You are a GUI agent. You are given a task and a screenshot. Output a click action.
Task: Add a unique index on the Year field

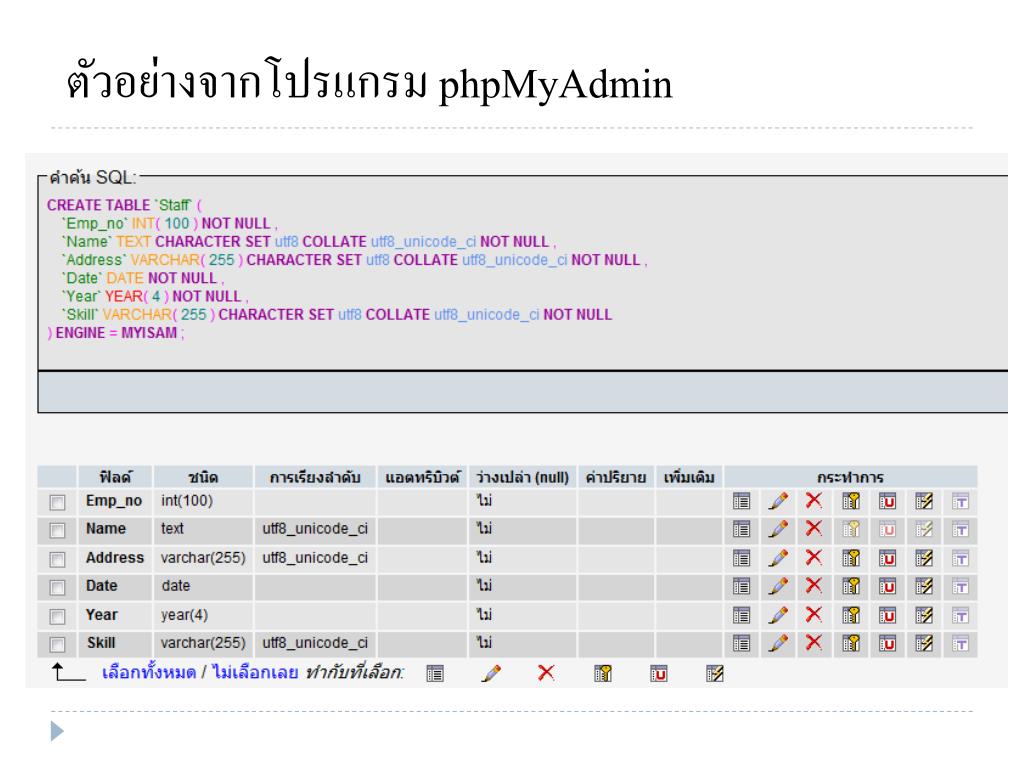(888, 615)
